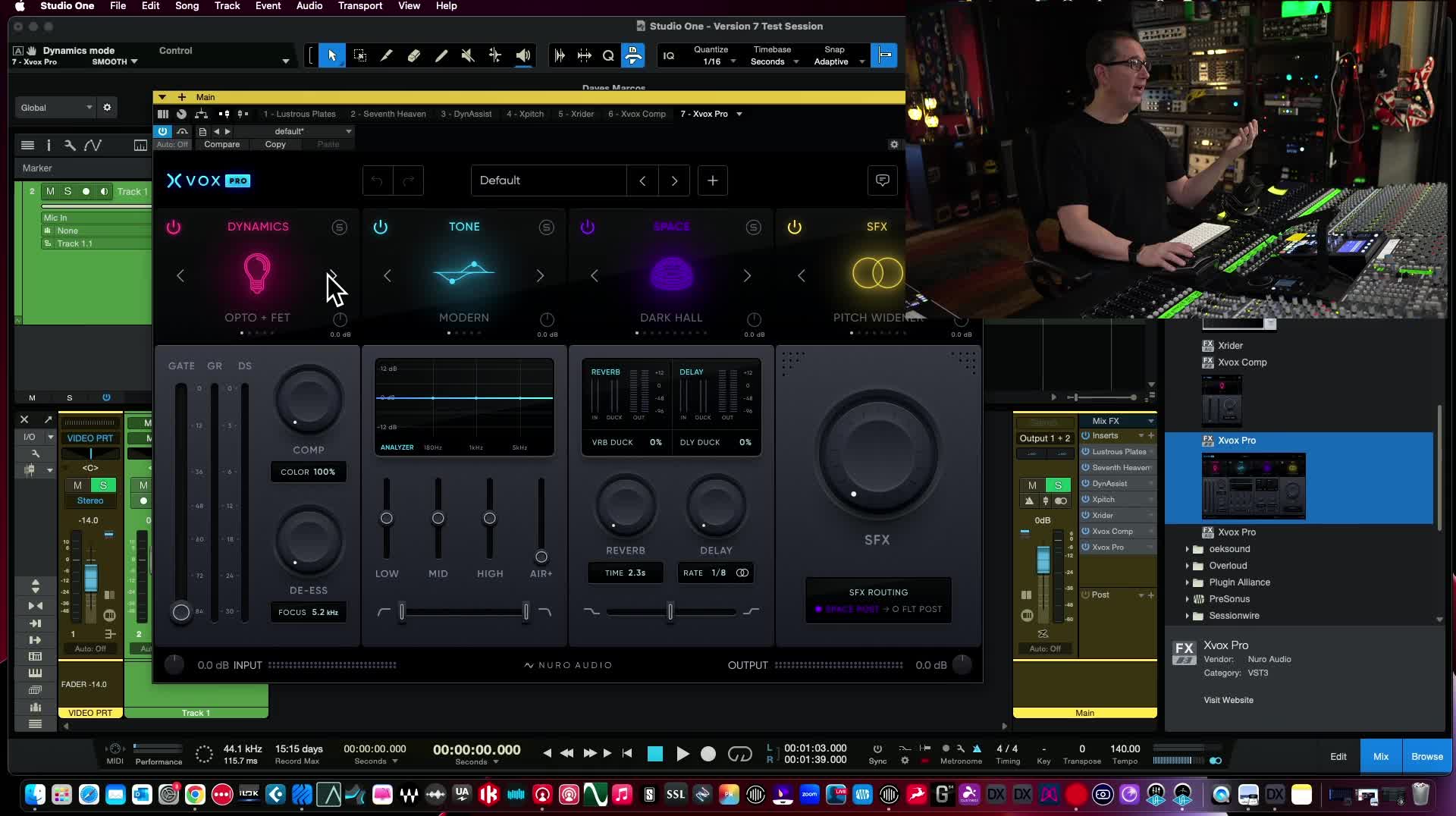Click the Xvox Pro comment icon
The image size is (1456, 816).
point(882,180)
